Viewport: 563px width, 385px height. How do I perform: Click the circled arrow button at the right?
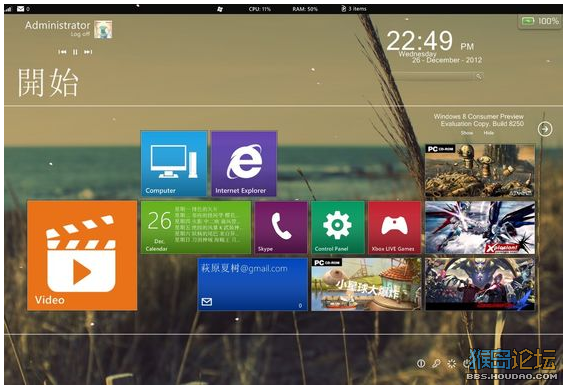click(545, 129)
